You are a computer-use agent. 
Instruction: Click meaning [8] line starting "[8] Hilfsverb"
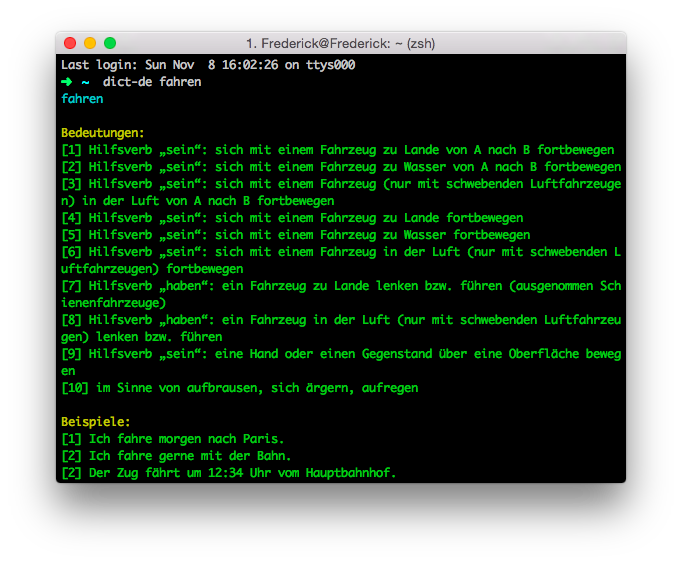[x=341, y=319]
